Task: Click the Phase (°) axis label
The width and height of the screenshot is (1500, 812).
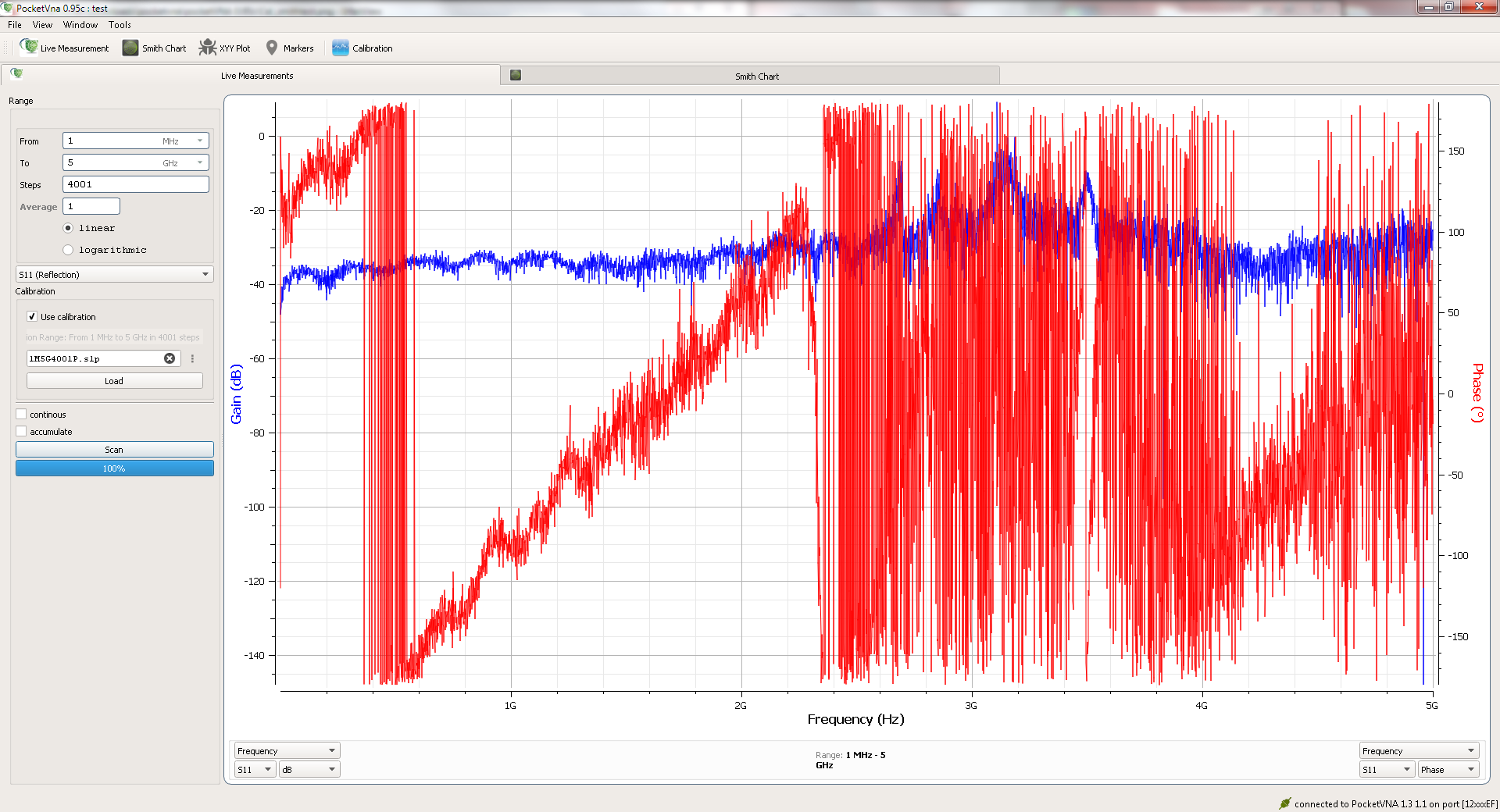Action: click(x=1477, y=393)
